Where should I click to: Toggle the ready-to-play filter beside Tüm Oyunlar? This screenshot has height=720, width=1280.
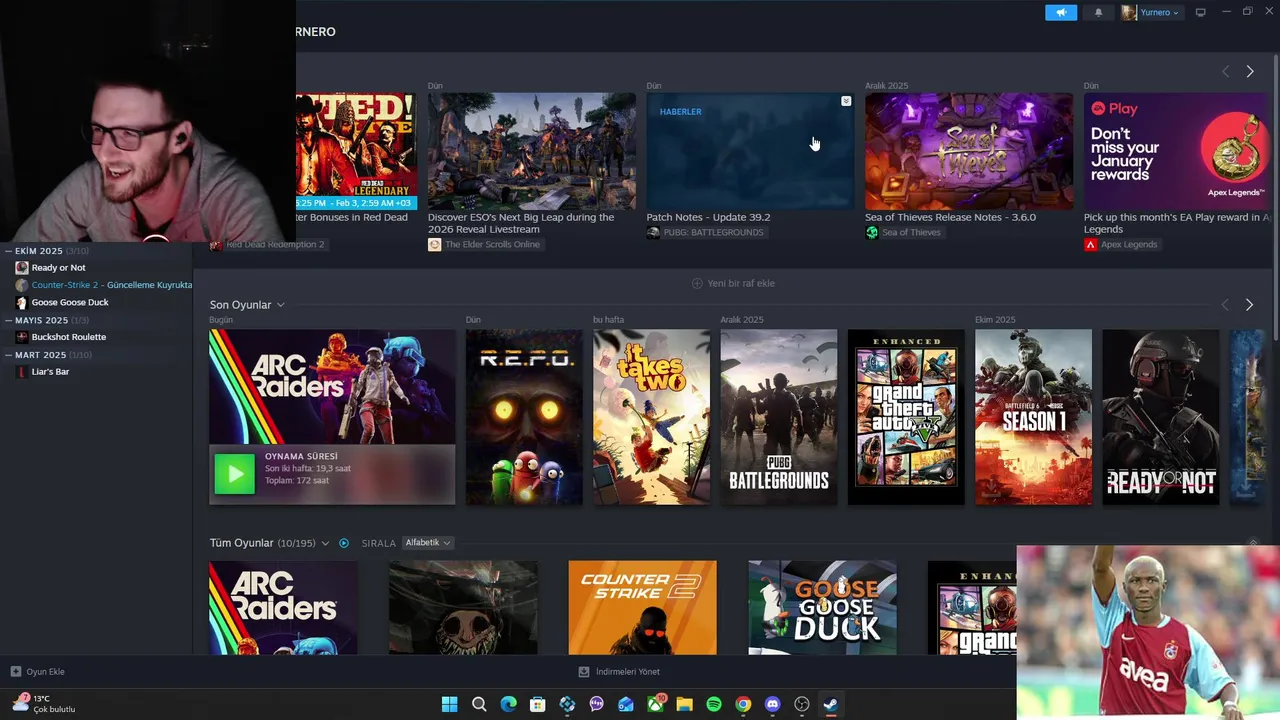[x=344, y=543]
